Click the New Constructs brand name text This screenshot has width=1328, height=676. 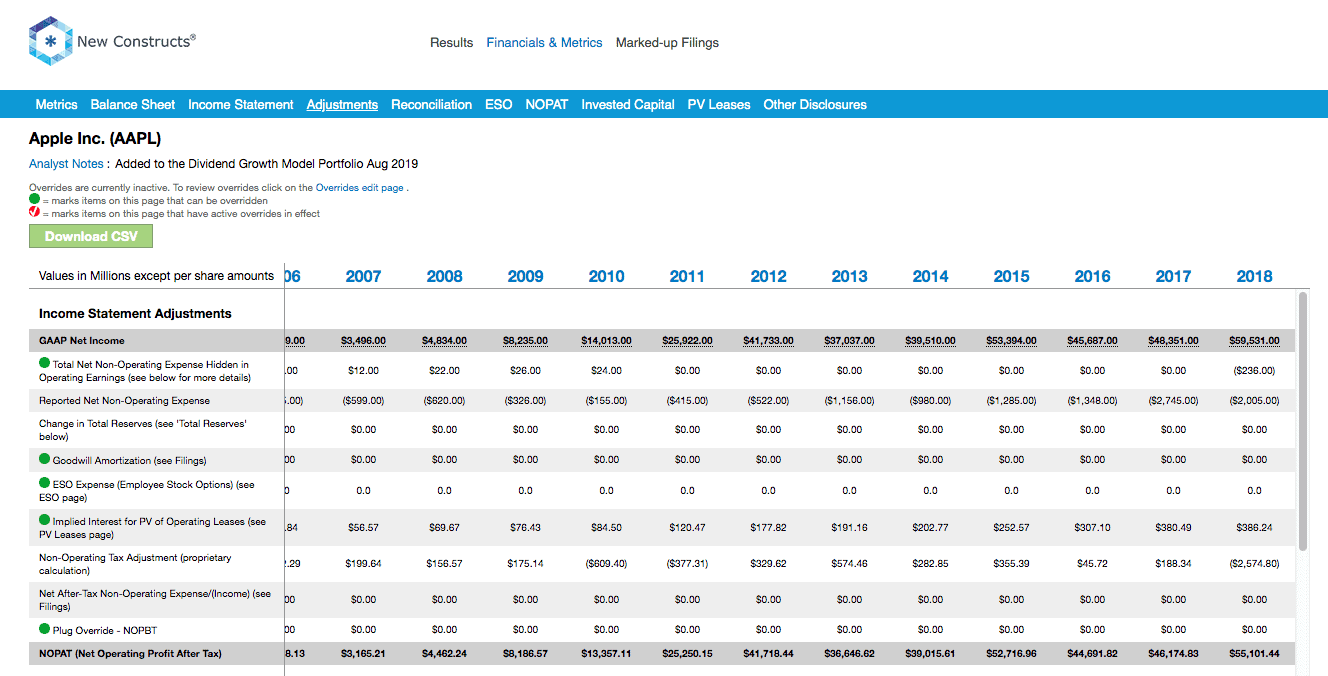[136, 41]
